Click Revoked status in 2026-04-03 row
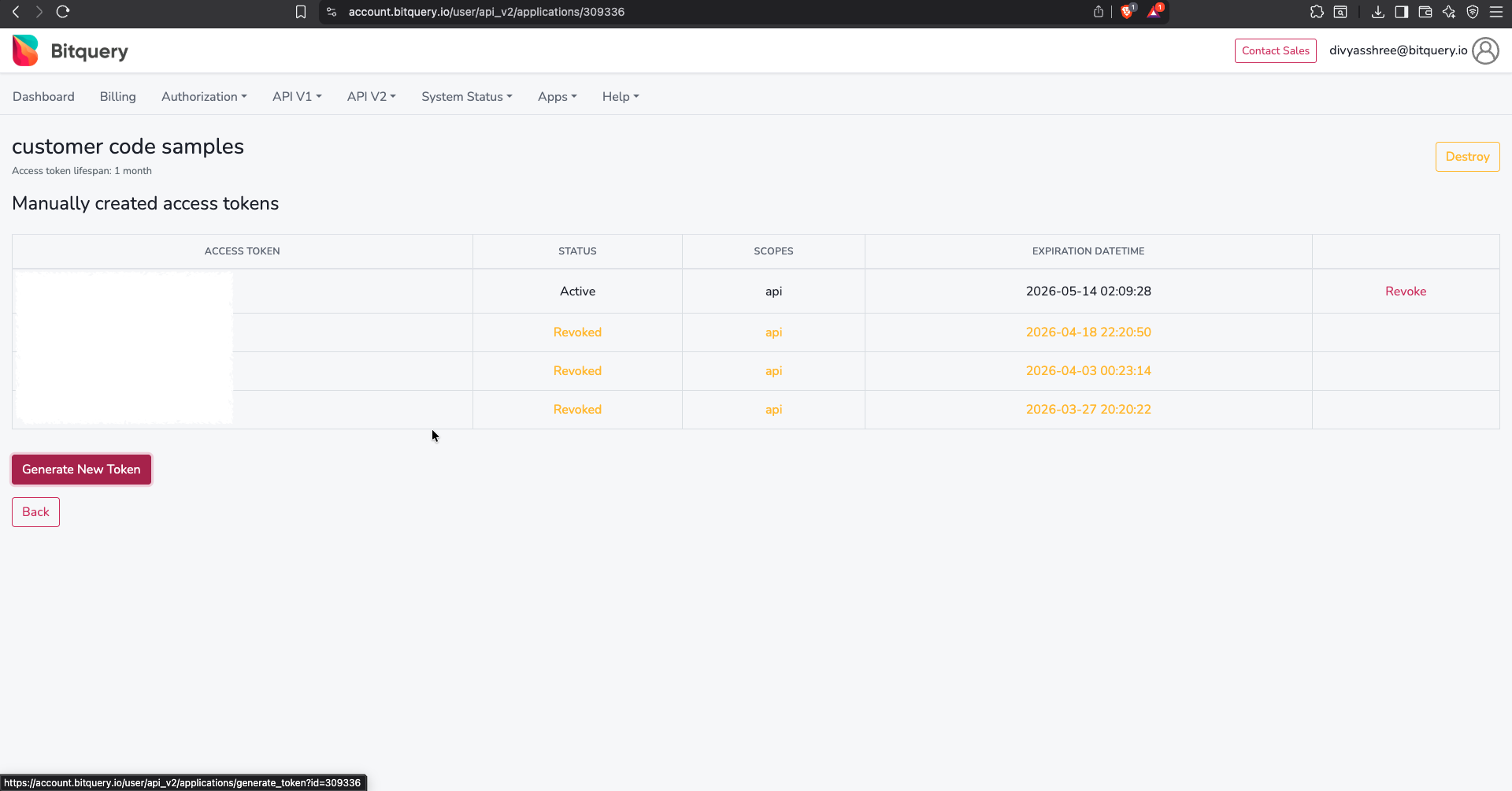1512x791 pixels. click(x=577, y=370)
